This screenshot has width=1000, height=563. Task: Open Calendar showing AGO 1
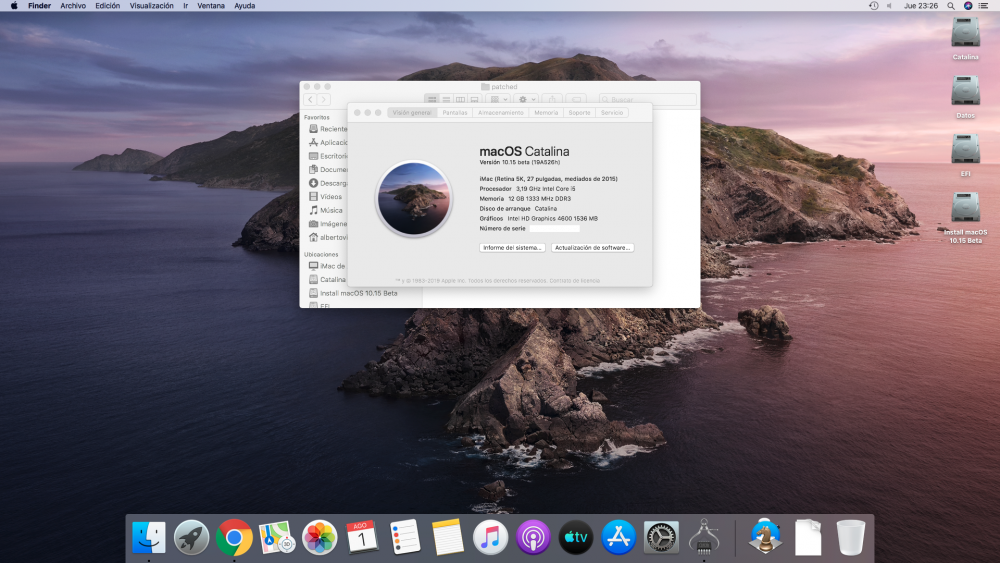pyautogui.click(x=362, y=537)
